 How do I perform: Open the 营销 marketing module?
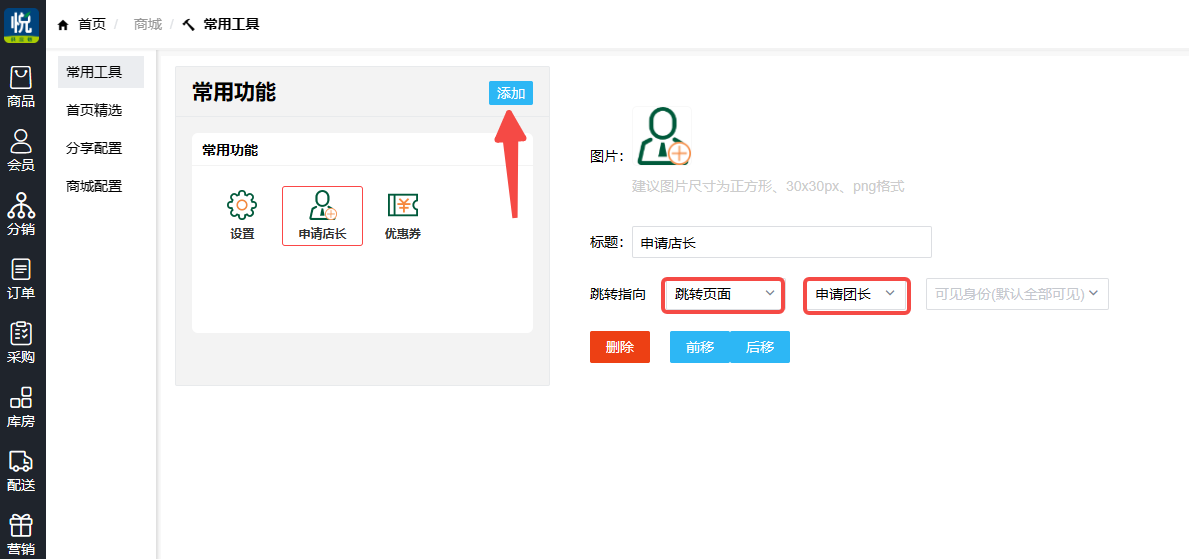coord(21,535)
